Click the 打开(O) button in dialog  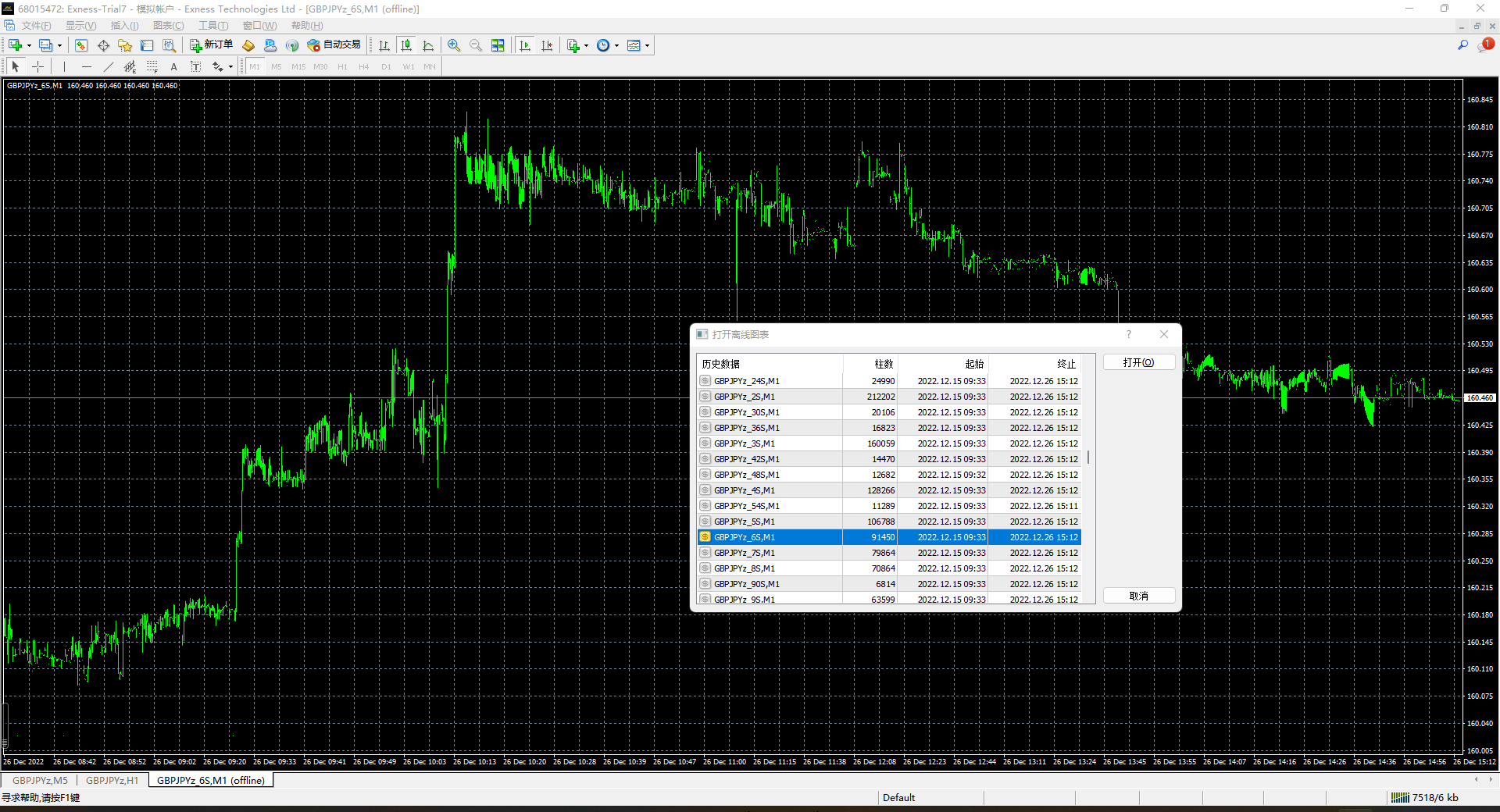click(x=1138, y=362)
